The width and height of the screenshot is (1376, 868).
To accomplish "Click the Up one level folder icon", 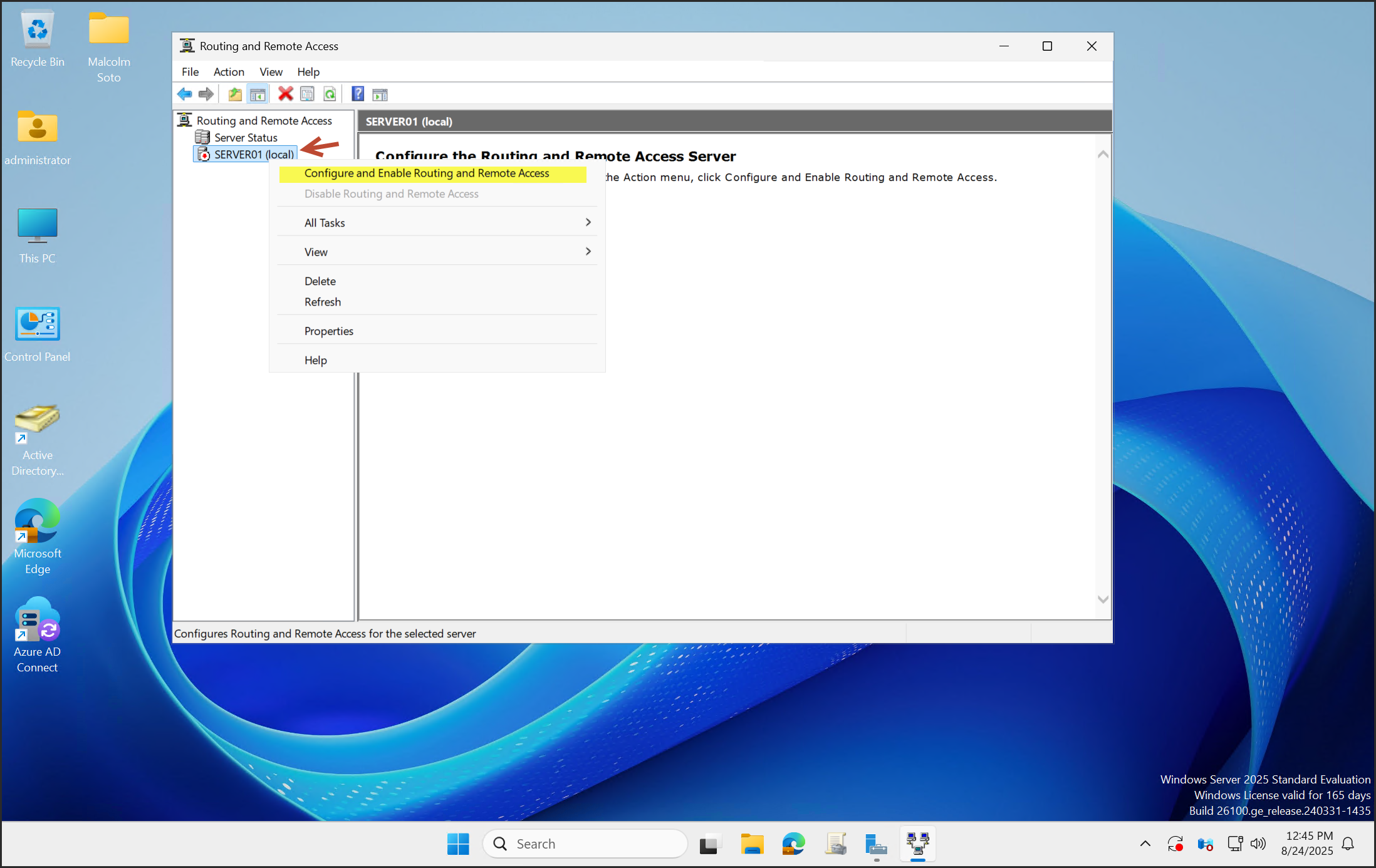I will click(x=235, y=94).
